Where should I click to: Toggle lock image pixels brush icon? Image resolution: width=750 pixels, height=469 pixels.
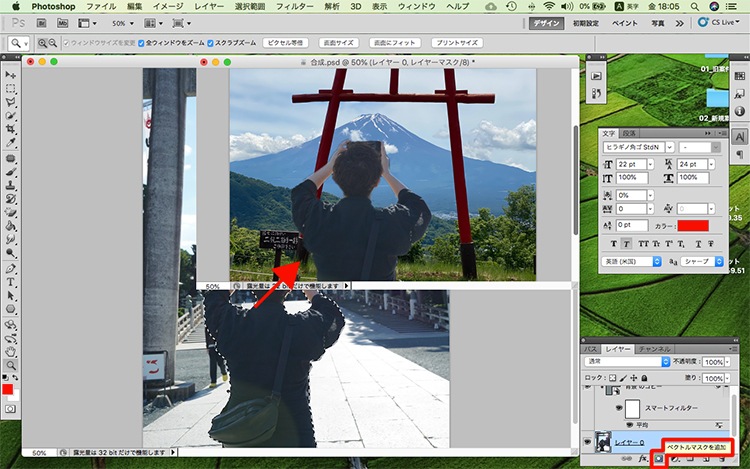(x=623, y=378)
